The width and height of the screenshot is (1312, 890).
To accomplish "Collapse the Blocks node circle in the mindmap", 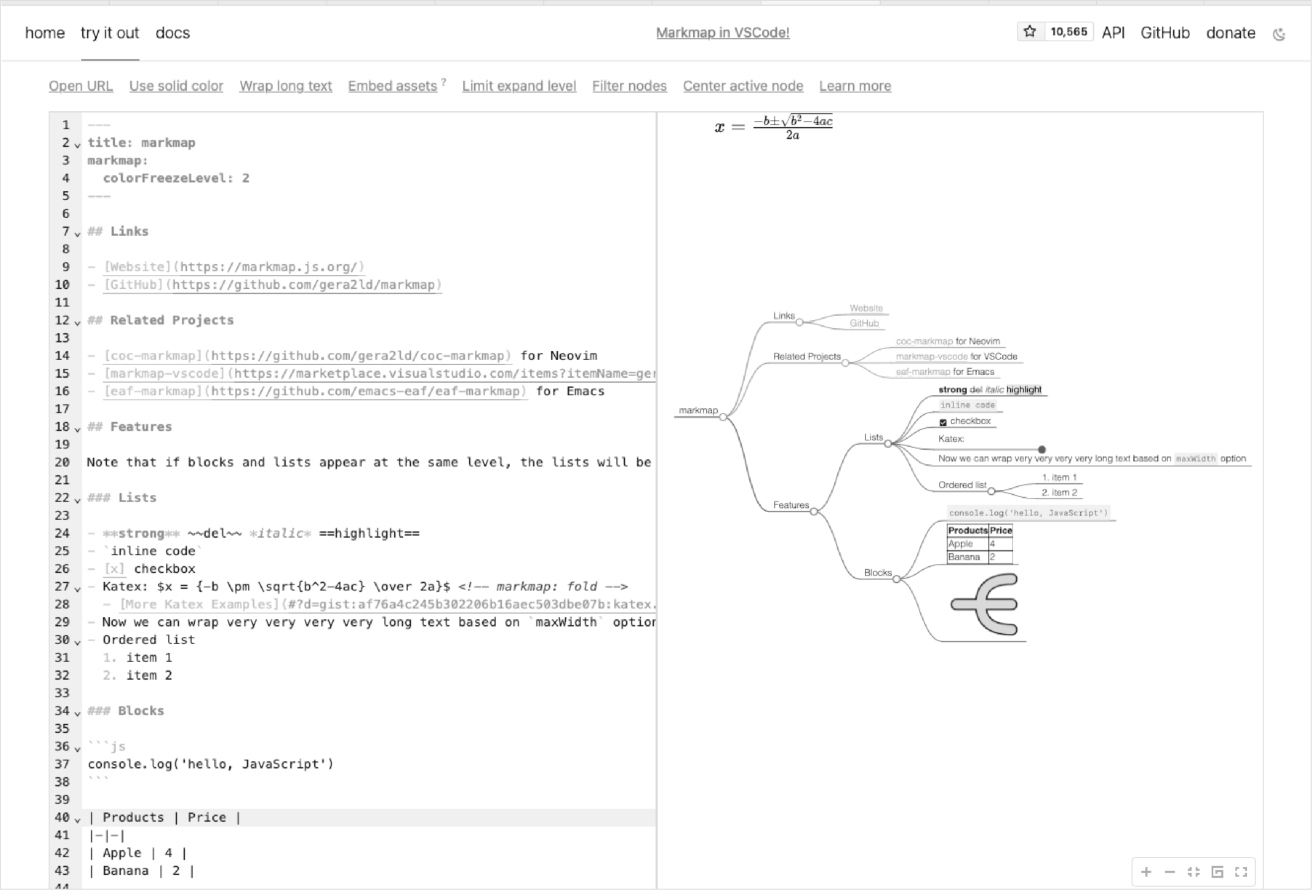I will tap(896, 579).
